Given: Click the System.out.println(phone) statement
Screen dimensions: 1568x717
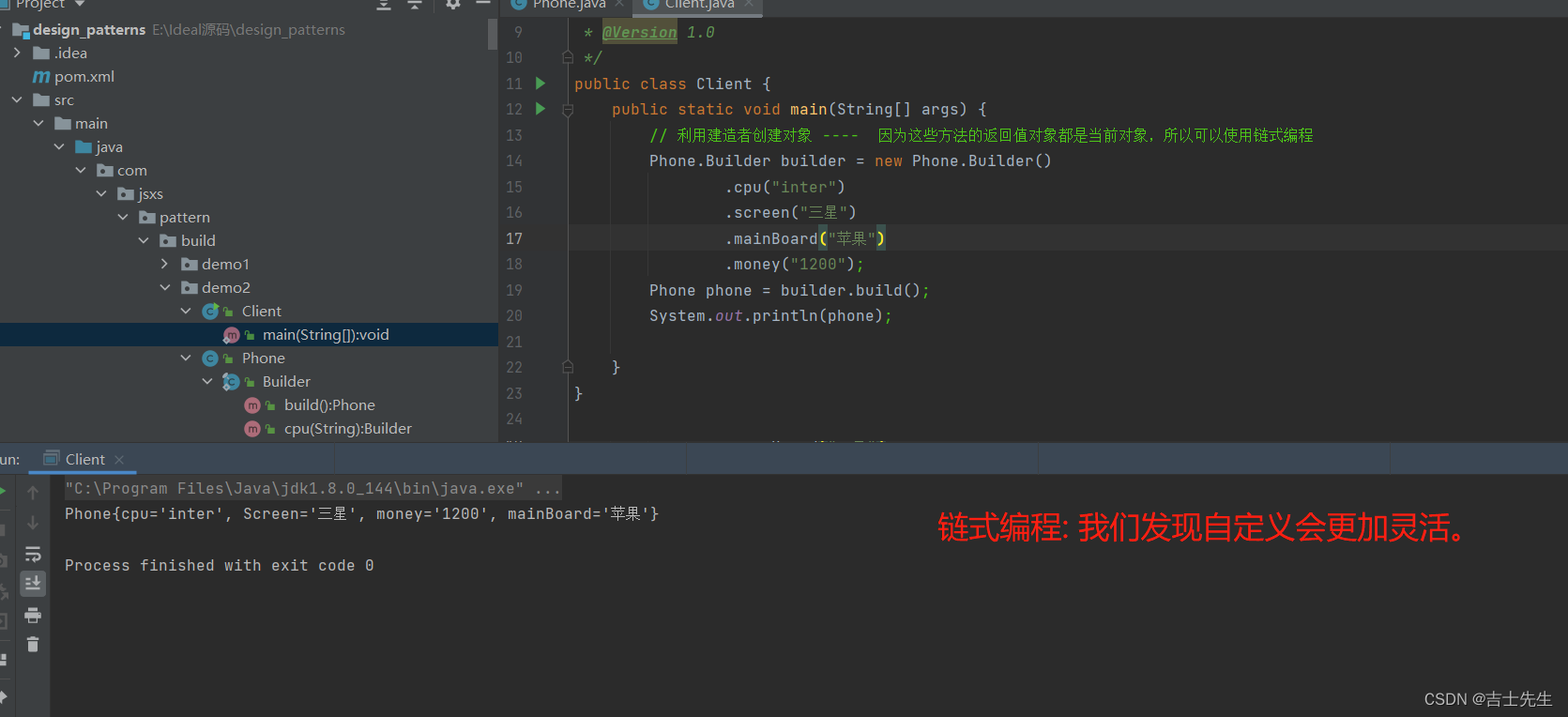Looking at the screenshot, I should pos(770,316).
